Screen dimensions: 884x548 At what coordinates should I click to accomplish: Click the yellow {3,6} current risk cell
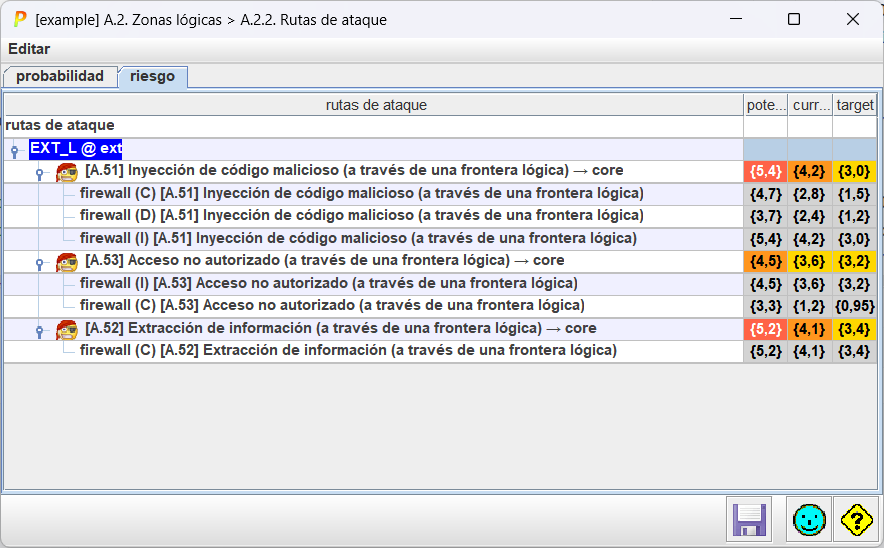pos(809,261)
